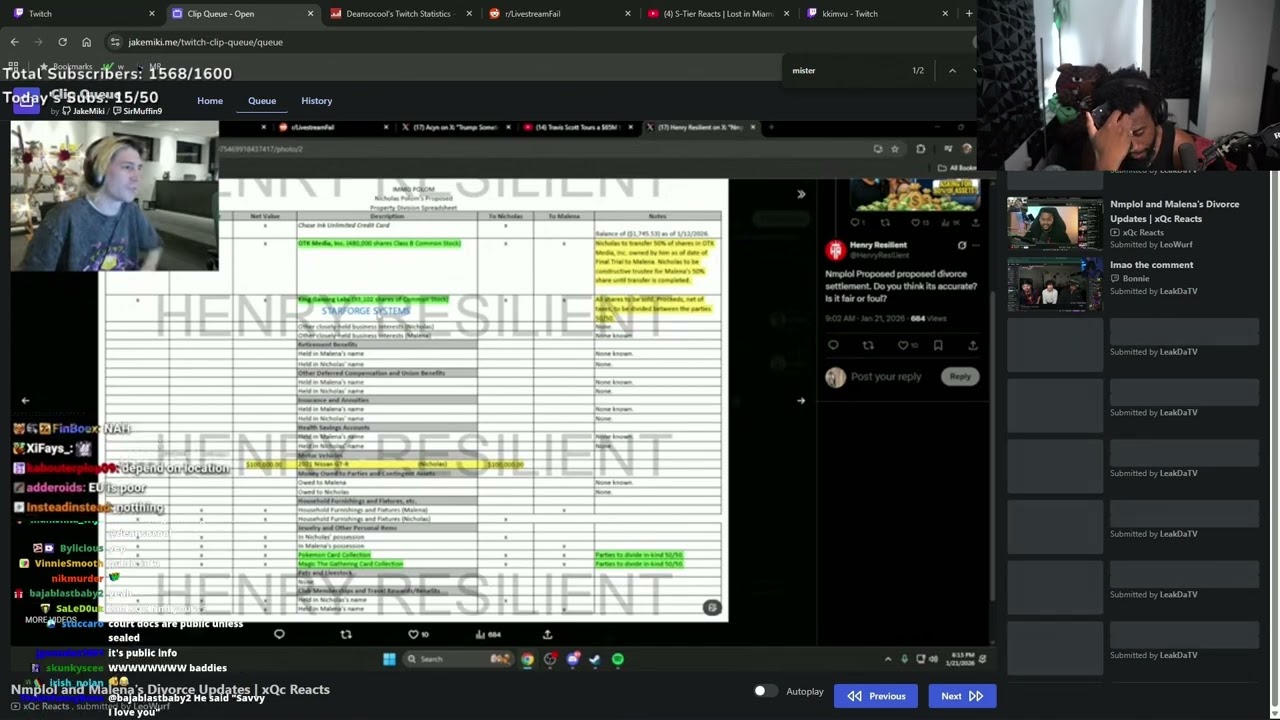Switch to the Travis Scott Tours tab in the clip
This screenshot has height=720, width=1280.
click(577, 127)
